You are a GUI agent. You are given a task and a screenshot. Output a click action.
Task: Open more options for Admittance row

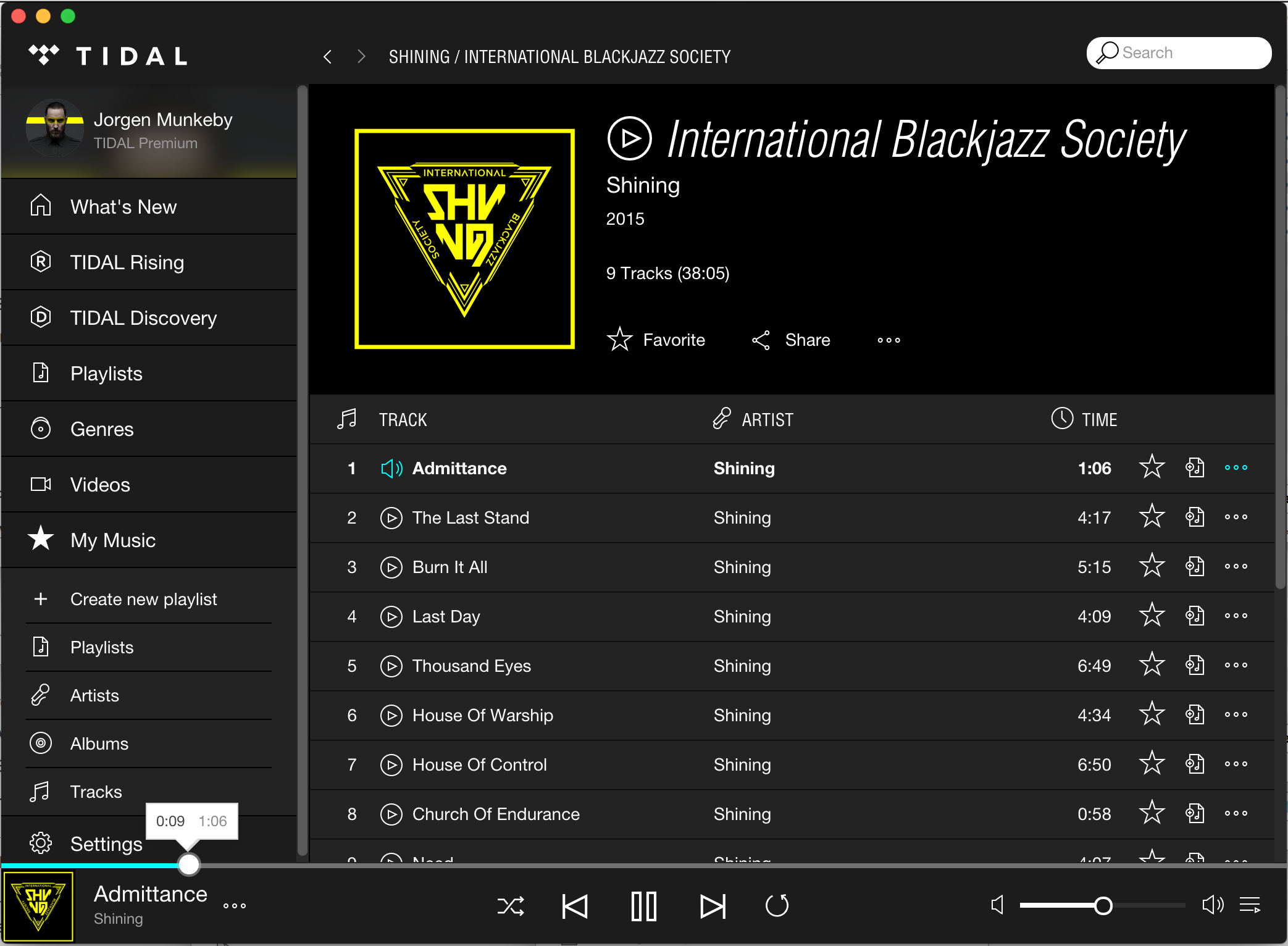(x=1236, y=467)
